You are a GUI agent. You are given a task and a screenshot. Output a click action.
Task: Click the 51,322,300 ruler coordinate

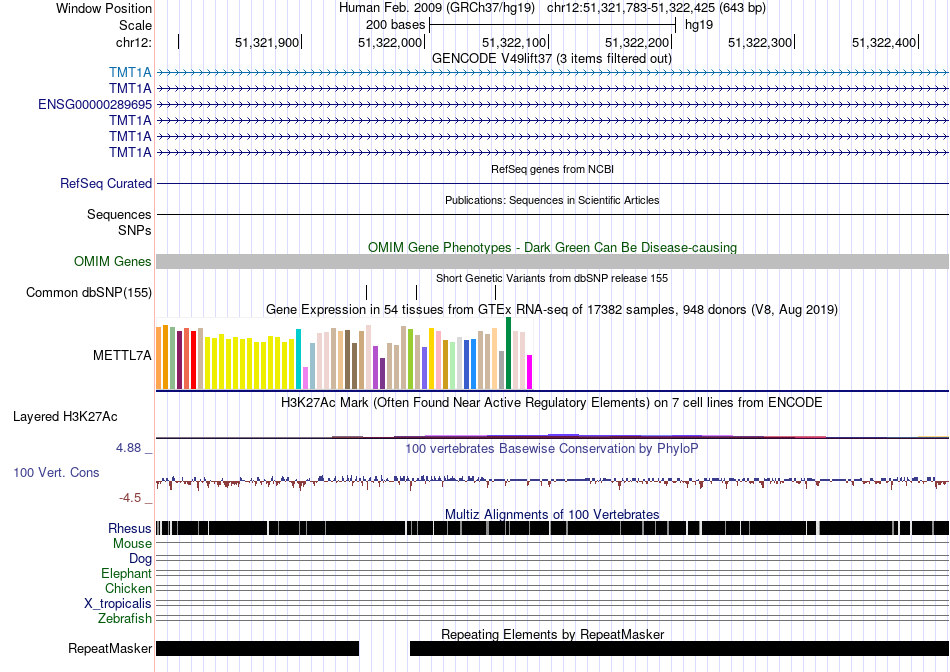760,42
